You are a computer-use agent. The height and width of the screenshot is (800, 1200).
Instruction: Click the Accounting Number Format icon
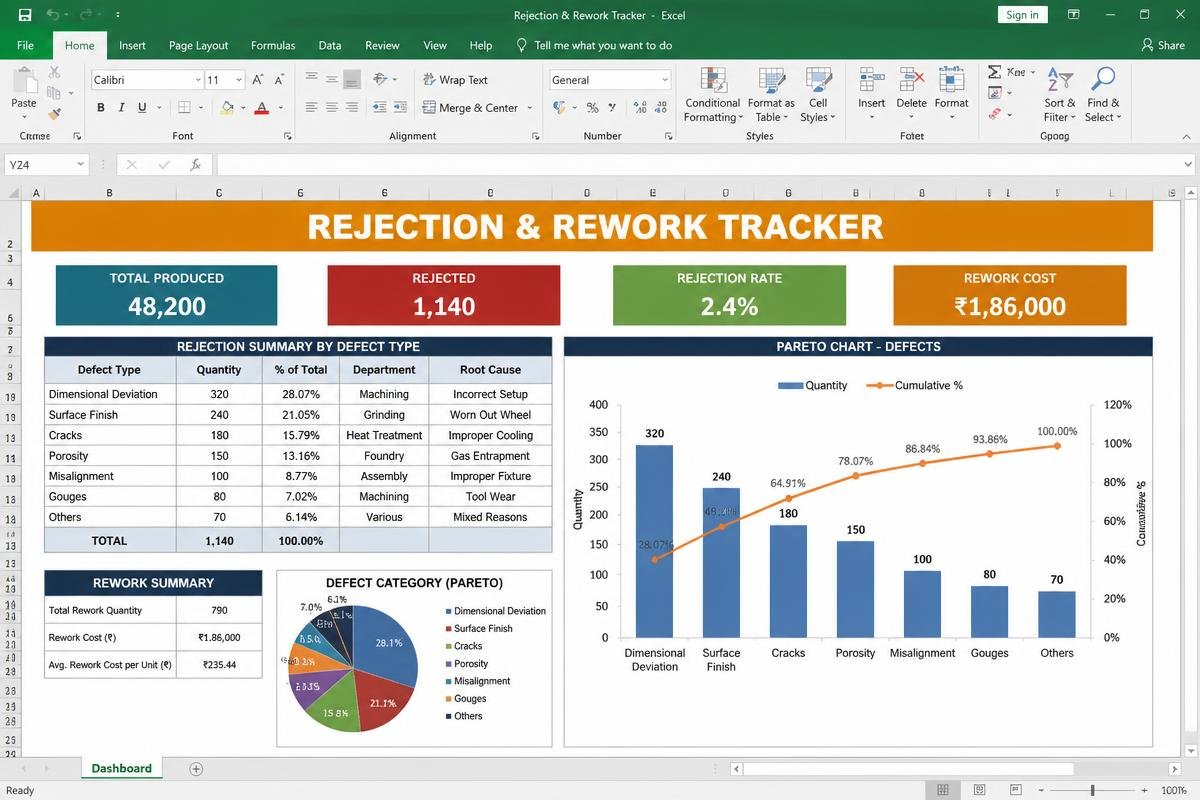tap(560, 108)
